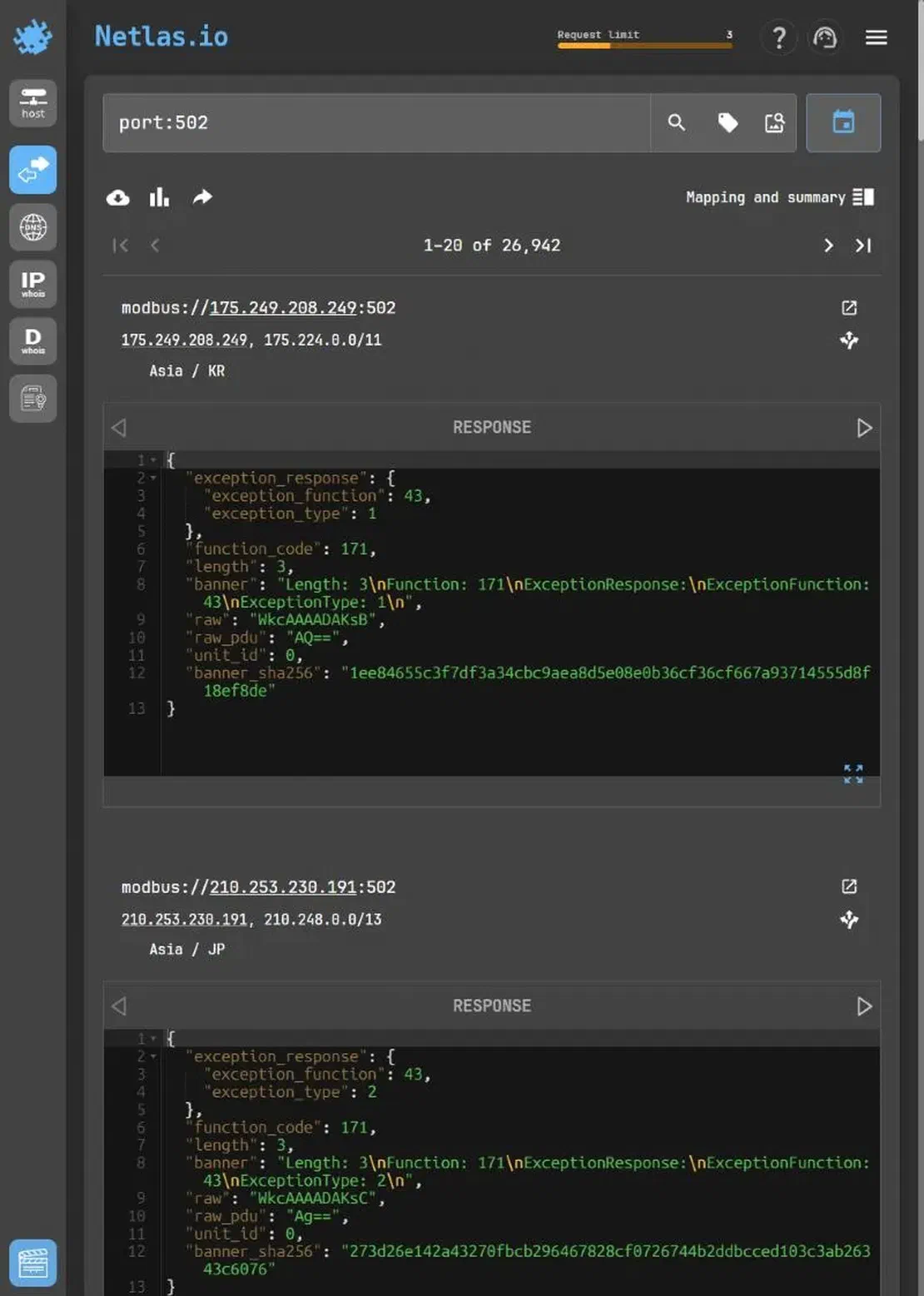The image size is (924, 1296).
Task: Click the image search icon in search bar
Action: tap(775, 123)
